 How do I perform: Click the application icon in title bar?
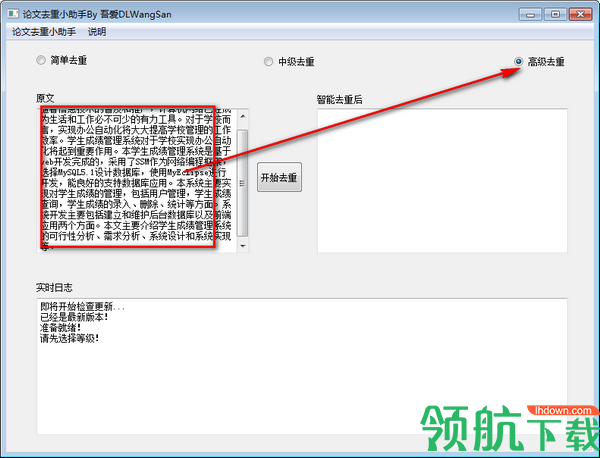tap(13, 14)
